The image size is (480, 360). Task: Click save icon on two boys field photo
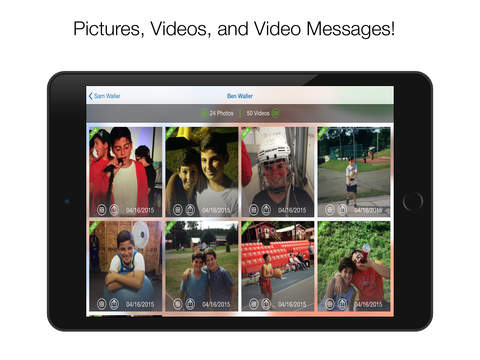[x=178, y=304]
